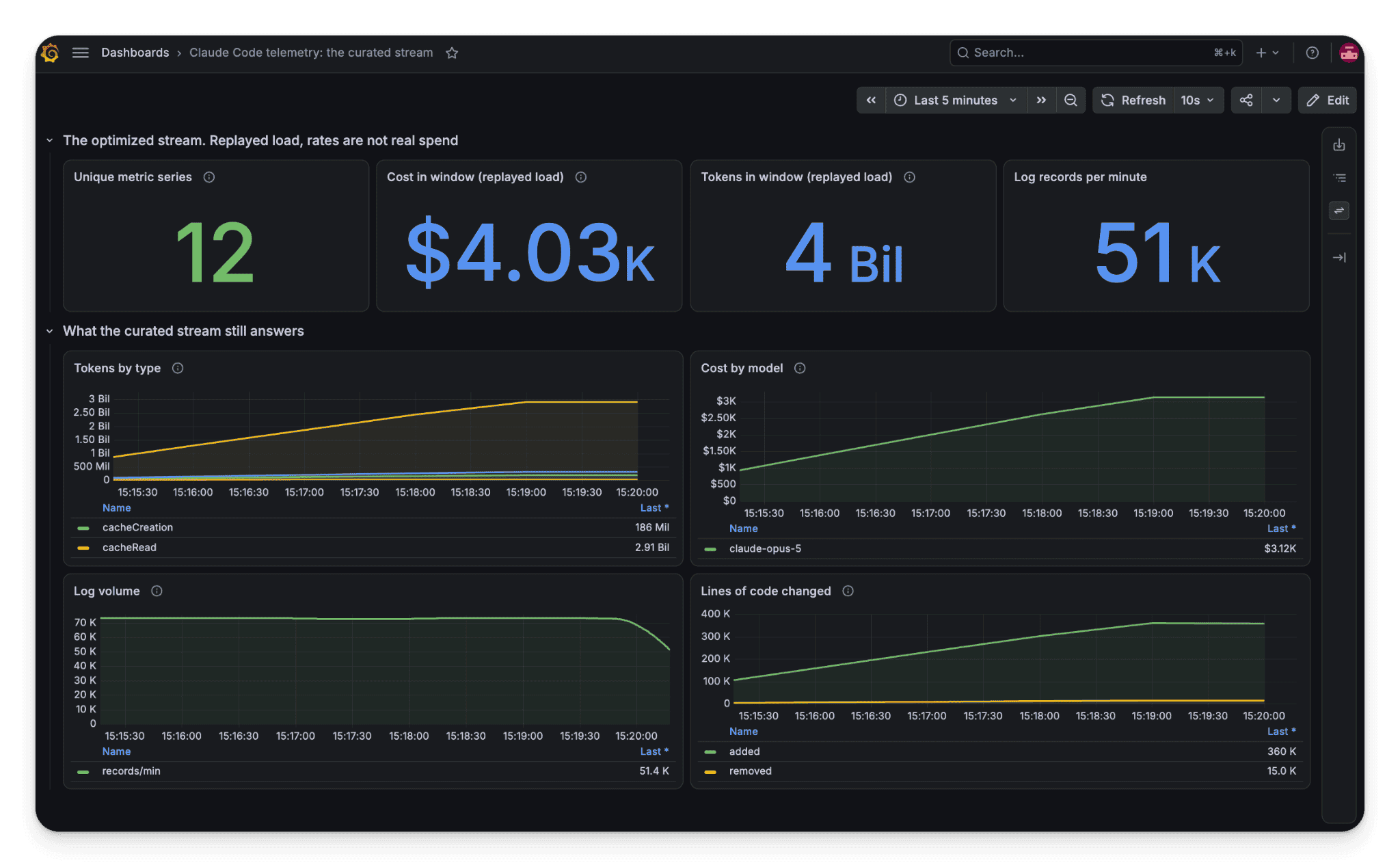Viewport: 1400px width, 867px height.
Task: Expand the share options dropdown arrow
Action: (x=1276, y=101)
